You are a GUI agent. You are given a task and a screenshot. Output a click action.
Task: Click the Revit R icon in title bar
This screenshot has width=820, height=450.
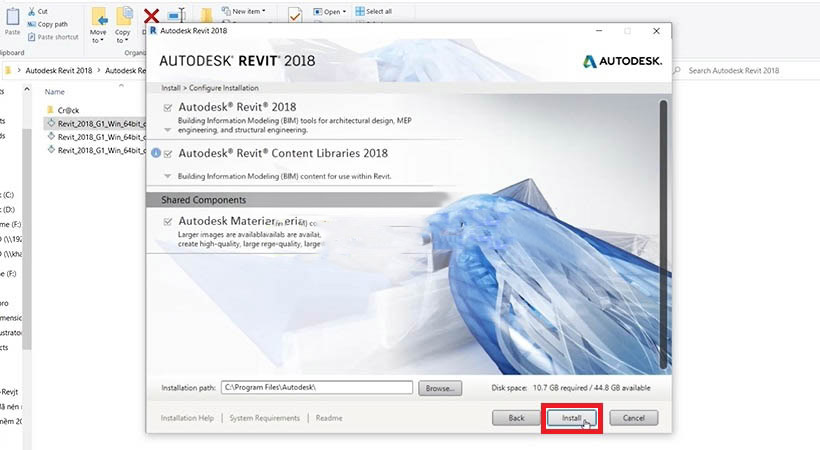153,30
